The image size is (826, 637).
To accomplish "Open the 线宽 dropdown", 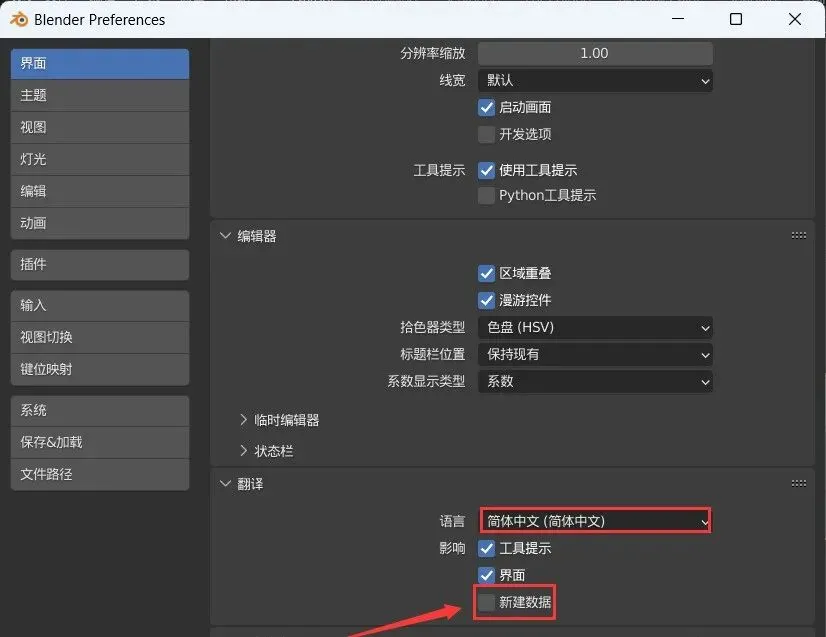I will tap(595, 81).
